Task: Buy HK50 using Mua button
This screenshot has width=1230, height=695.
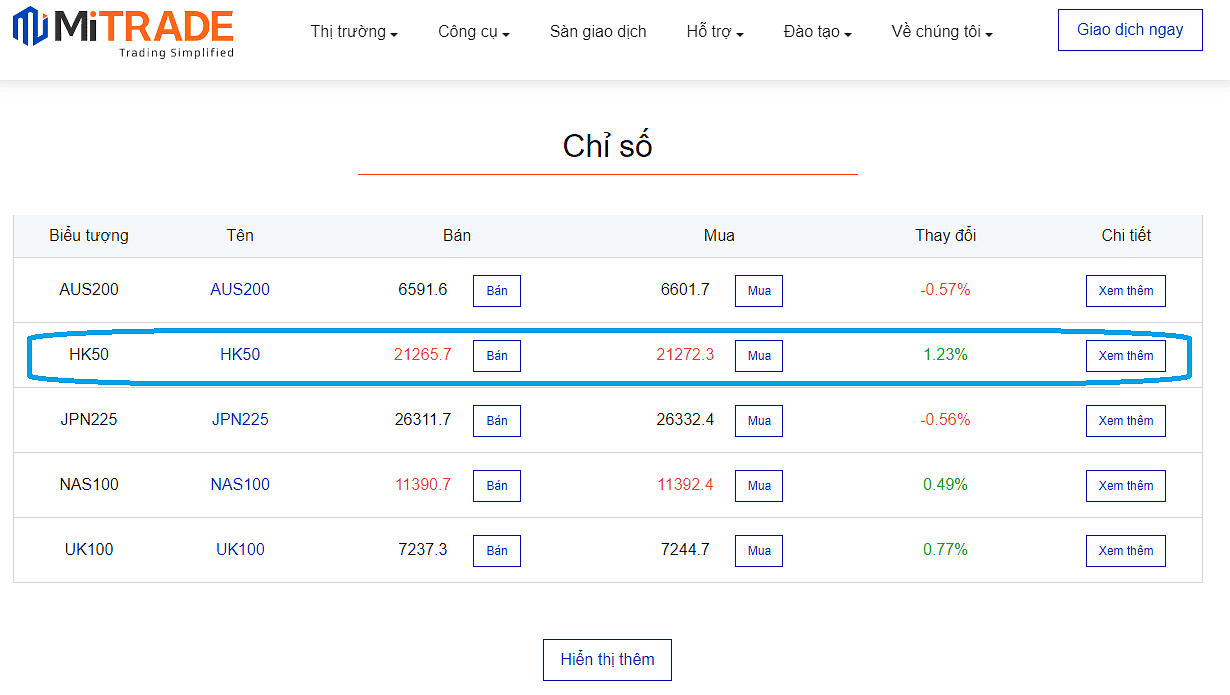Action: coord(759,356)
